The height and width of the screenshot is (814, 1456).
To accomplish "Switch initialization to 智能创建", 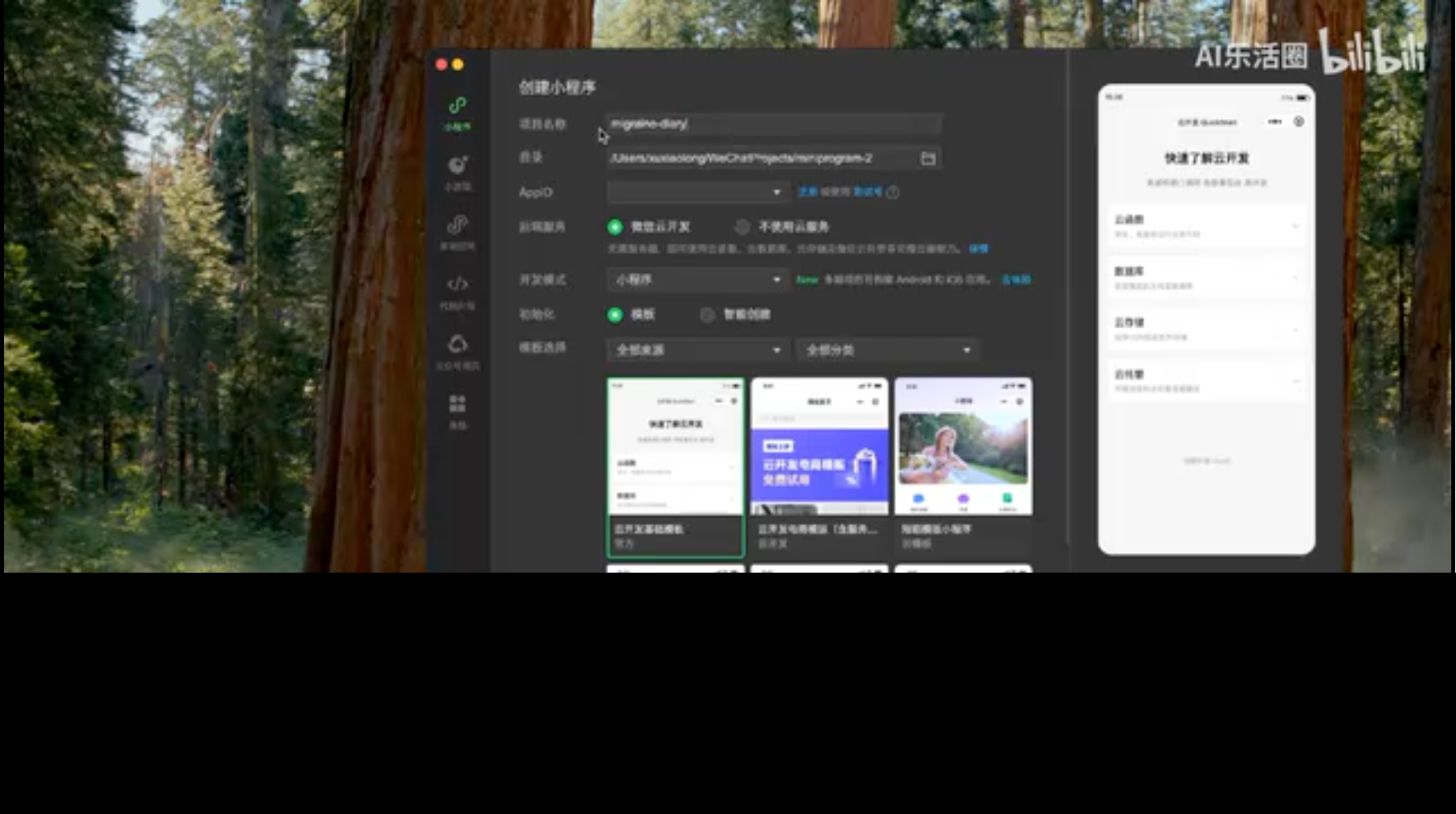I will [707, 314].
